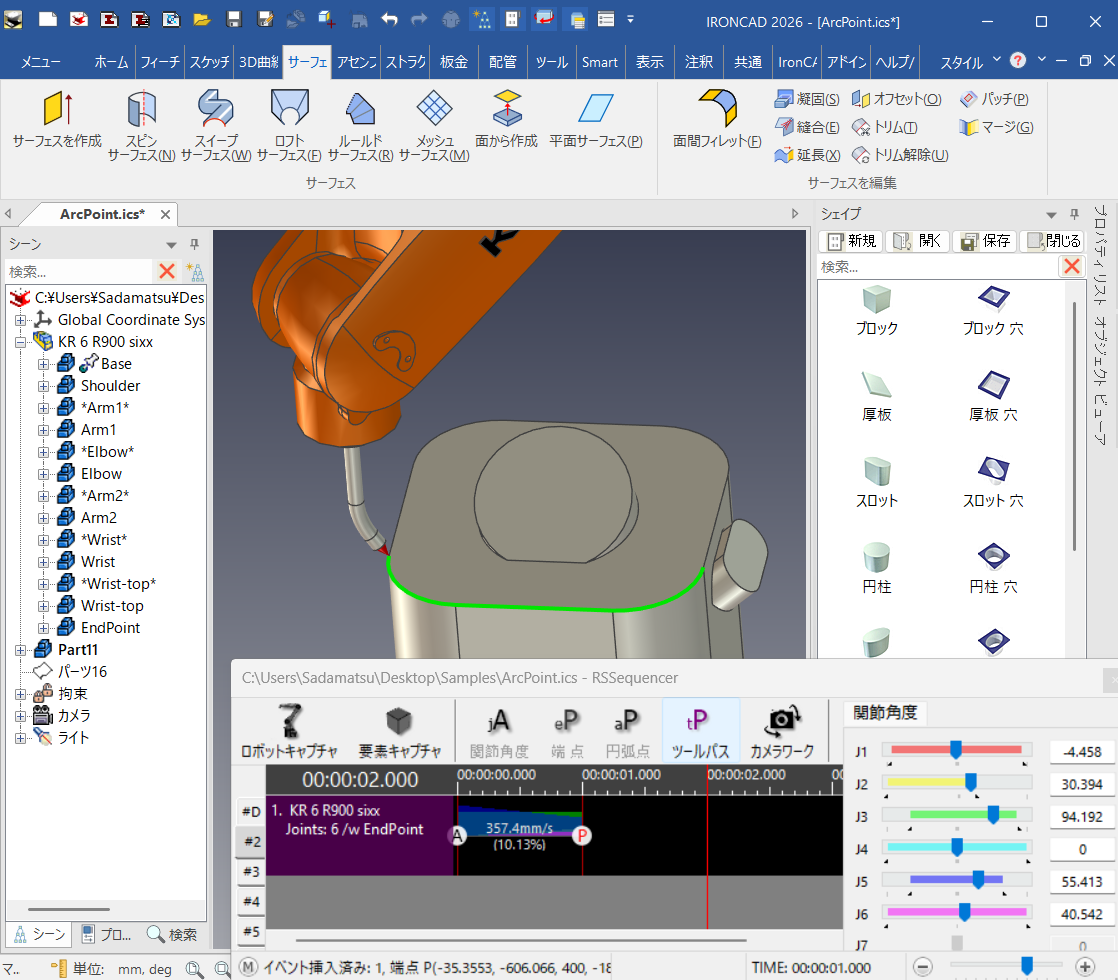Image resolution: width=1118 pixels, height=980 pixels.
Task: Click the オフセット offset surface tool
Action: click(x=897, y=99)
